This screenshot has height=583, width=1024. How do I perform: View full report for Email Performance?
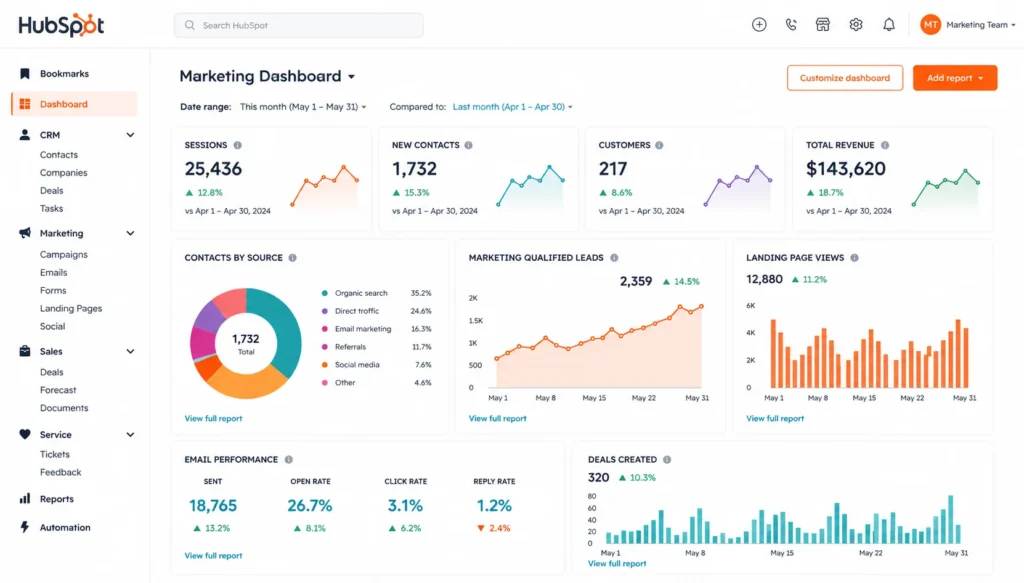pyautogui.click(x=213, y=556)
